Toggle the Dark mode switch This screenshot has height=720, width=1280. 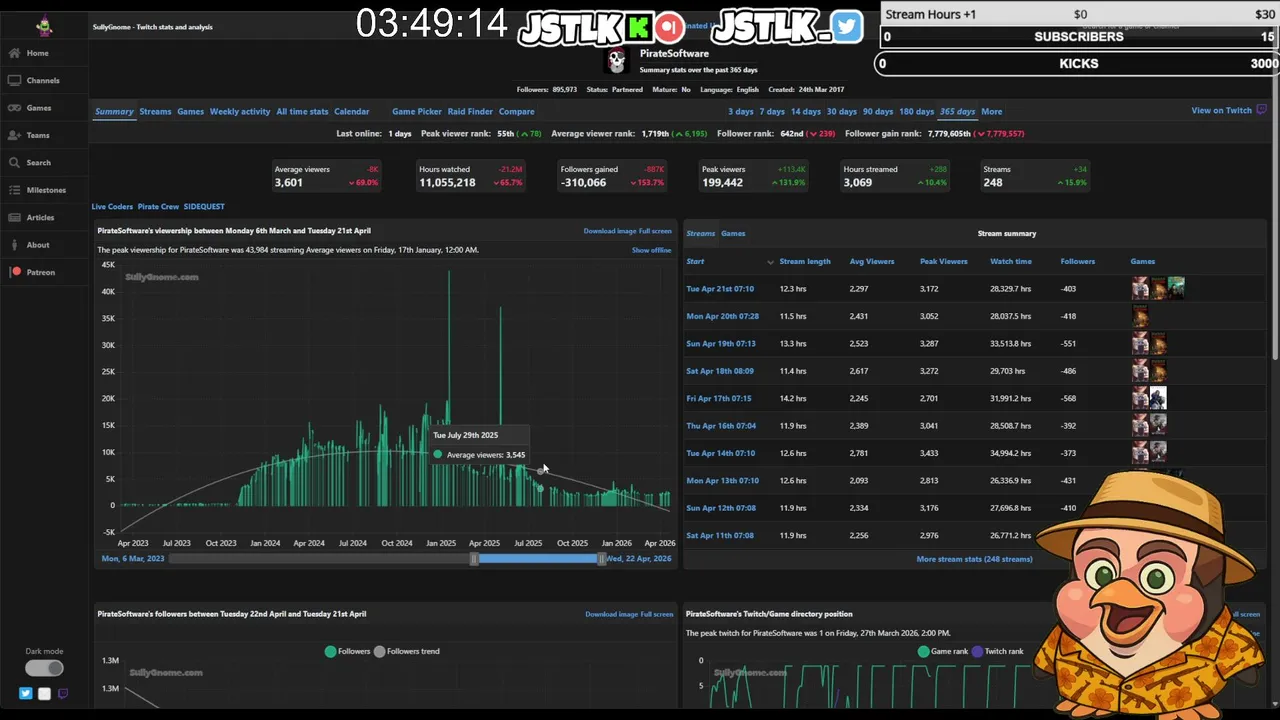coord(44,668)
